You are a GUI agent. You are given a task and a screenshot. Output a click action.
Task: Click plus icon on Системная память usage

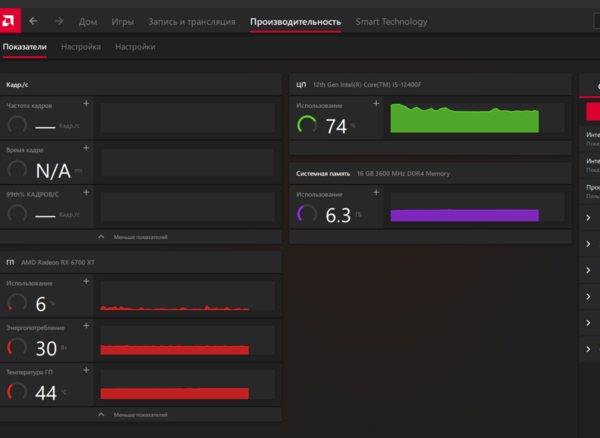coord(376,193)
